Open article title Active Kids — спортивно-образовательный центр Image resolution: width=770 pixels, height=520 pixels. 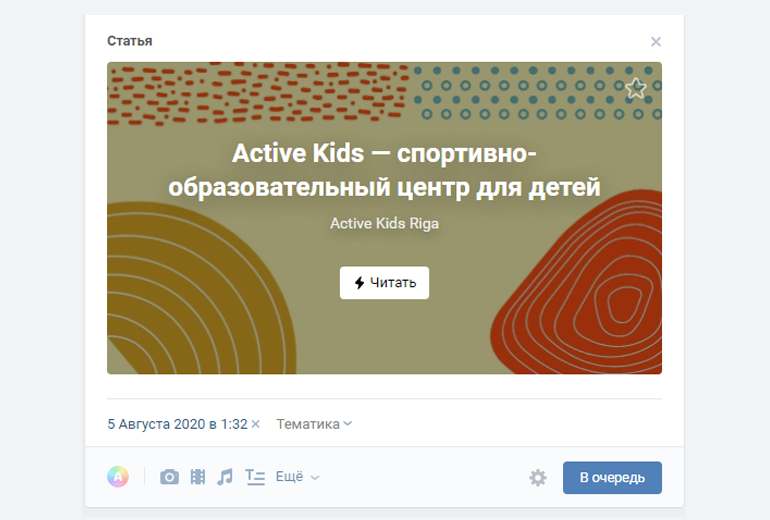pyautogui.click(x=384, y=170)
